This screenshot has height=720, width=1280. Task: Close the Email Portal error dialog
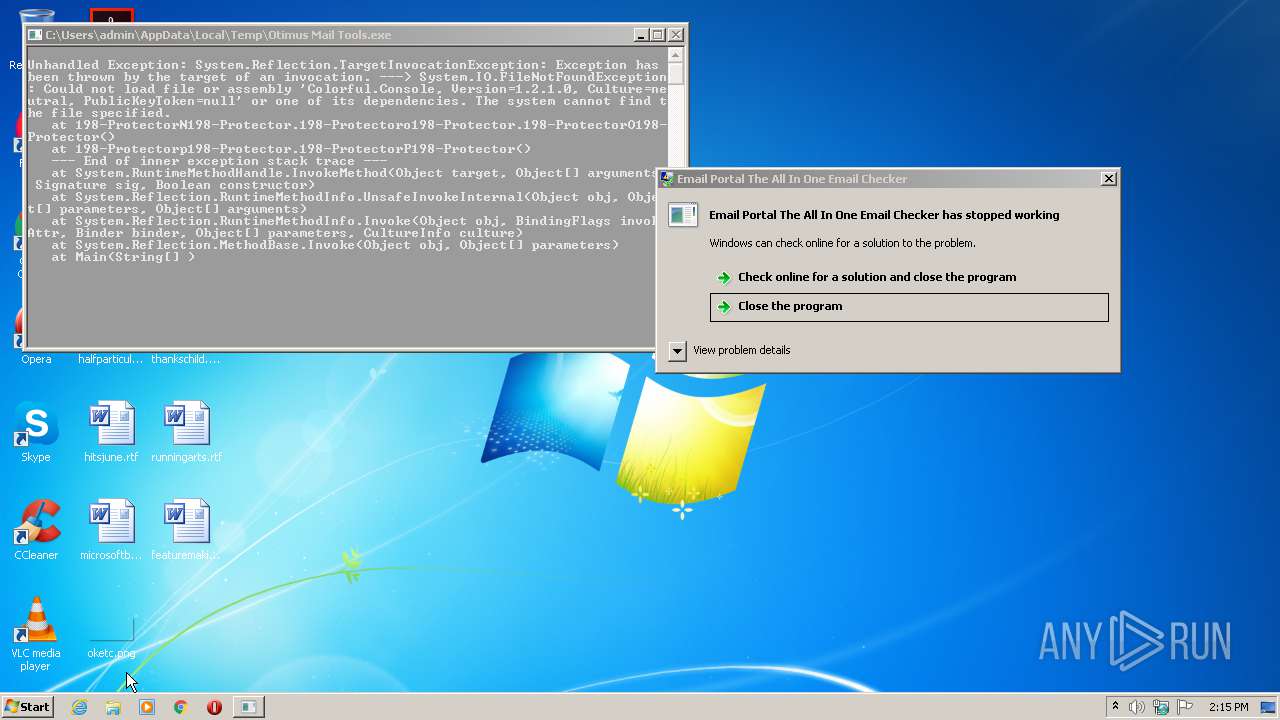pyautogui.click(x=1108, y=179)
